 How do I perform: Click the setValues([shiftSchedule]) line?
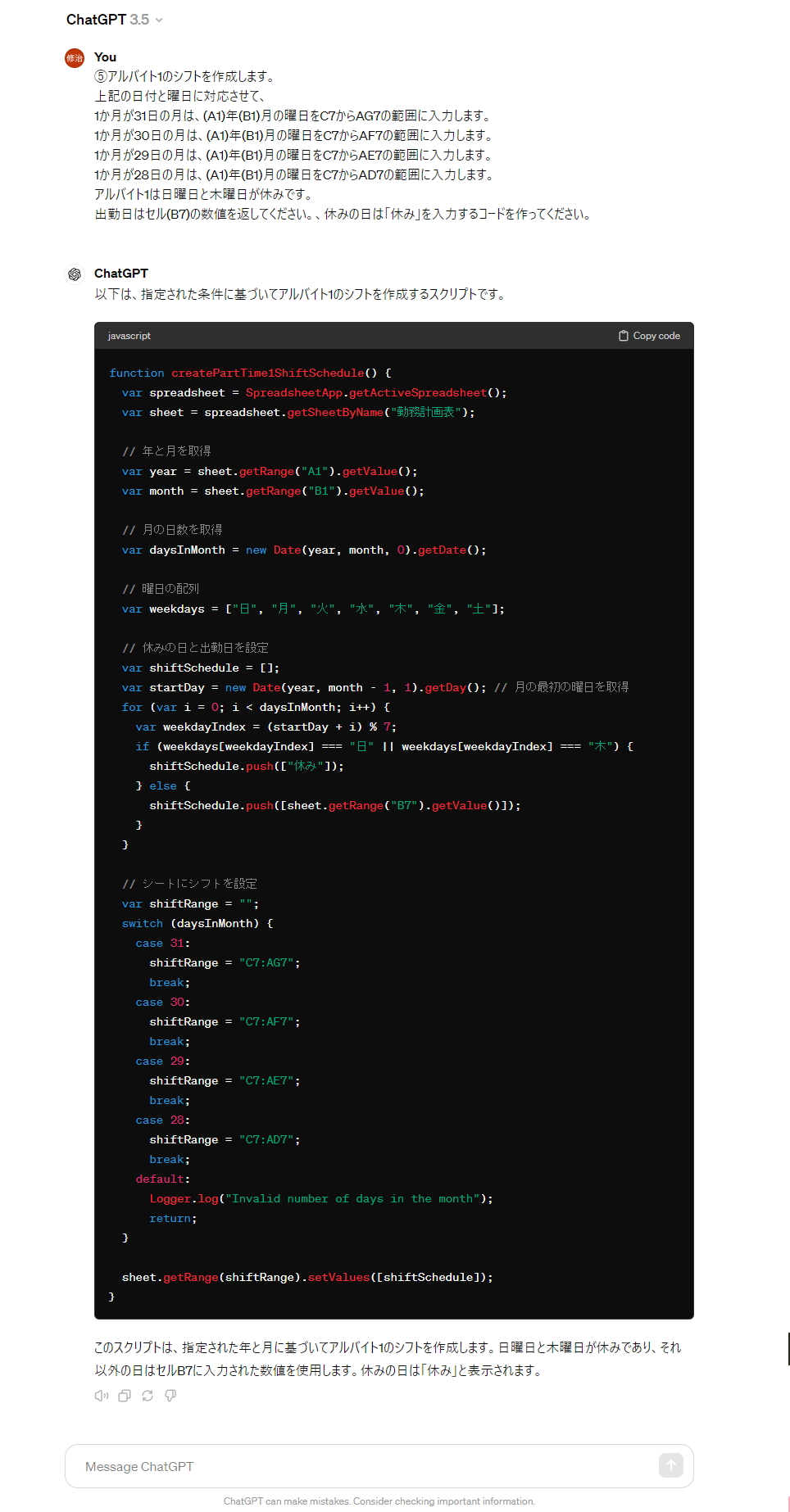[307, 1278]
